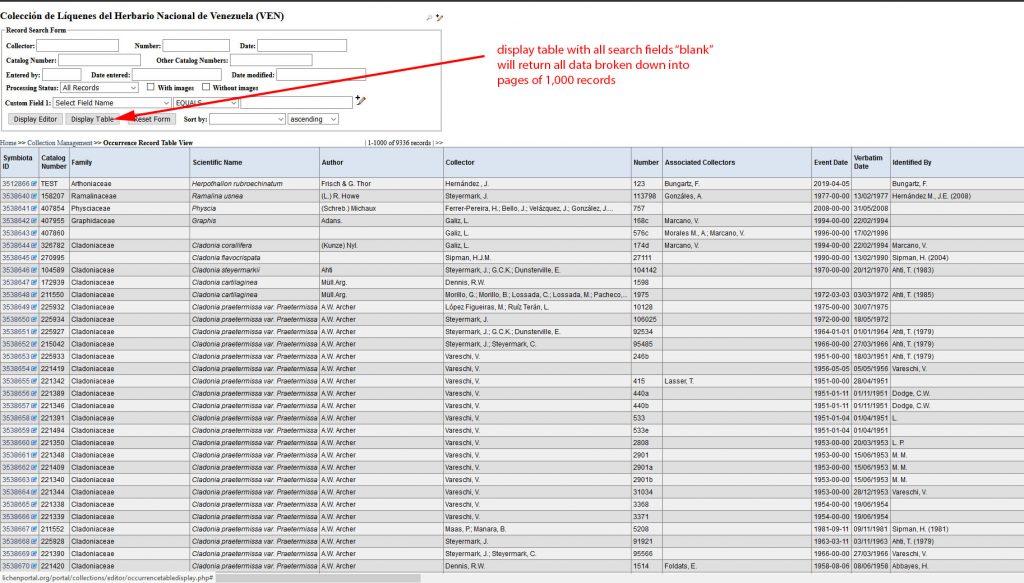Open the editor icon beside Symbiota ID 3538643
The width and height of the screenshot is (1024, 583).
pos(34,234)
